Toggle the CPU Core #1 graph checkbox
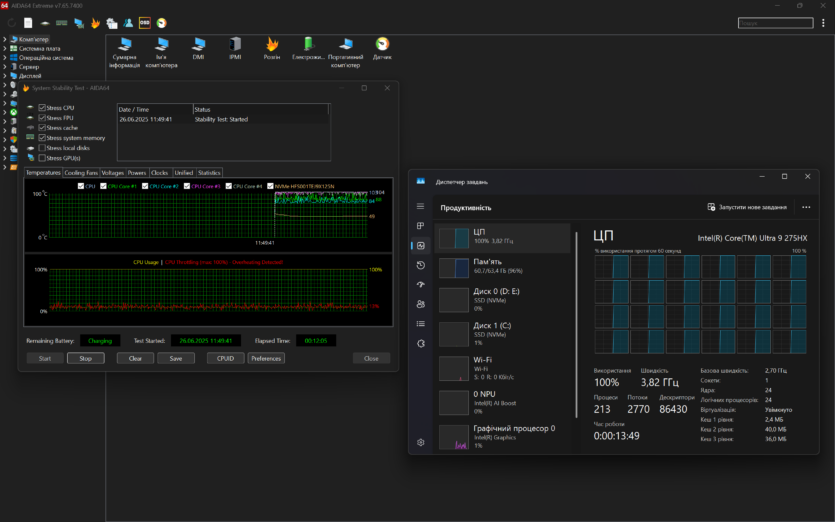Screen dimensions: 835x522 [103, 186]
